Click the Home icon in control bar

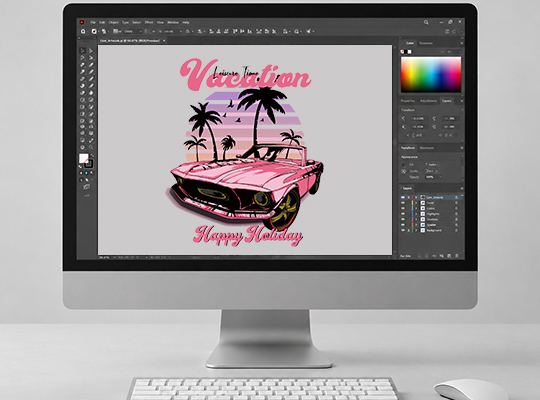click(x=83, y=31)
